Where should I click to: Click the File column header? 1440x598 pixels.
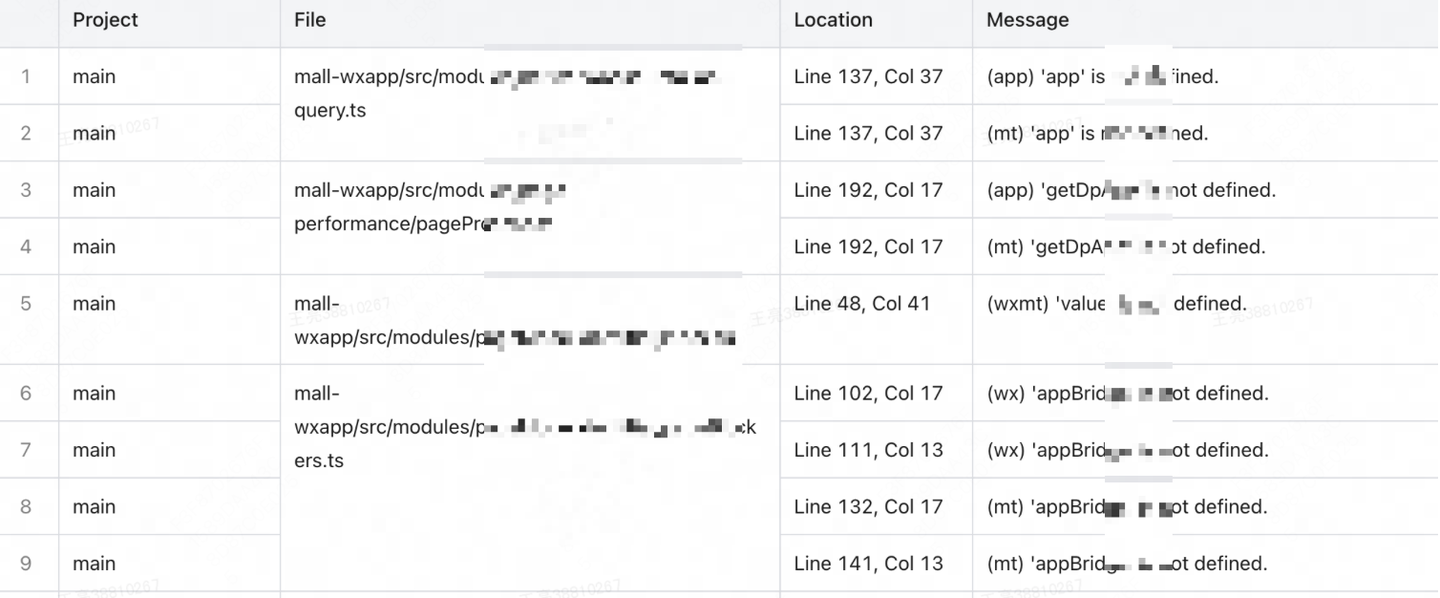tap(310, 20)
